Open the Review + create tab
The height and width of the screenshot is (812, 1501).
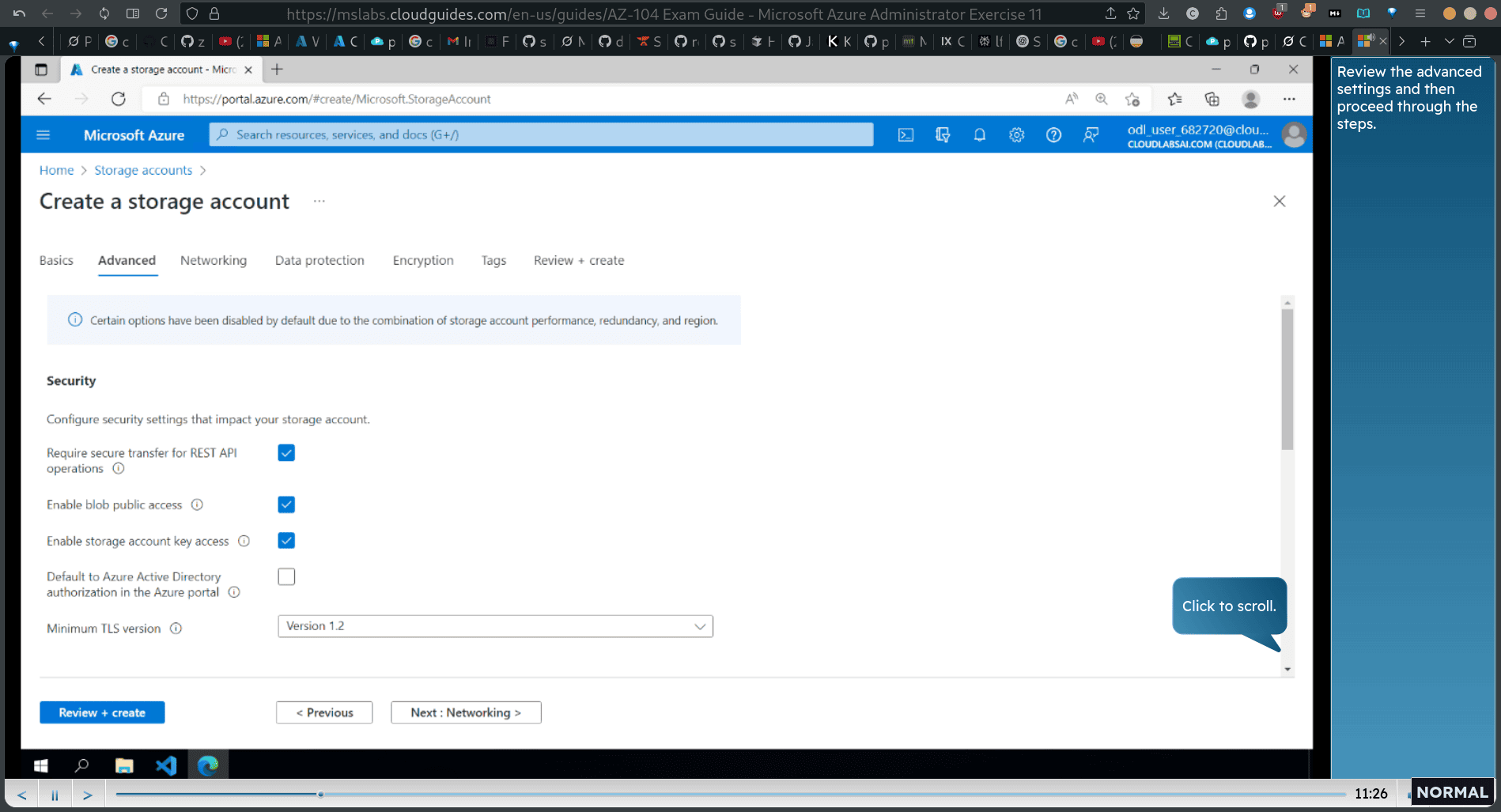click(x=579, y=260)
